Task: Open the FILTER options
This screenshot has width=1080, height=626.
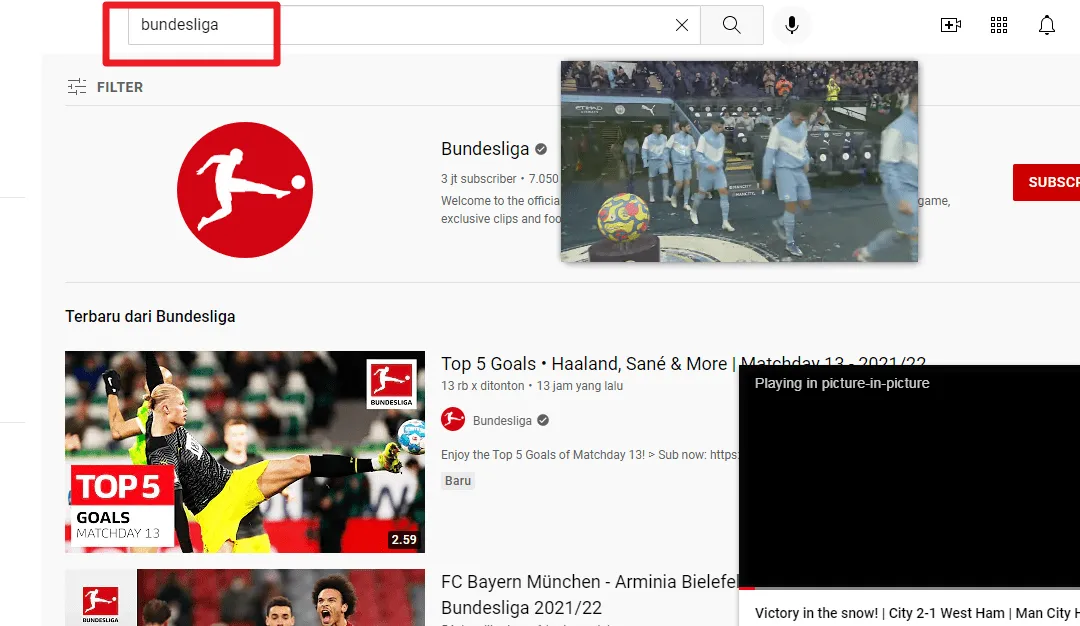Action: (x=105, y=87)
